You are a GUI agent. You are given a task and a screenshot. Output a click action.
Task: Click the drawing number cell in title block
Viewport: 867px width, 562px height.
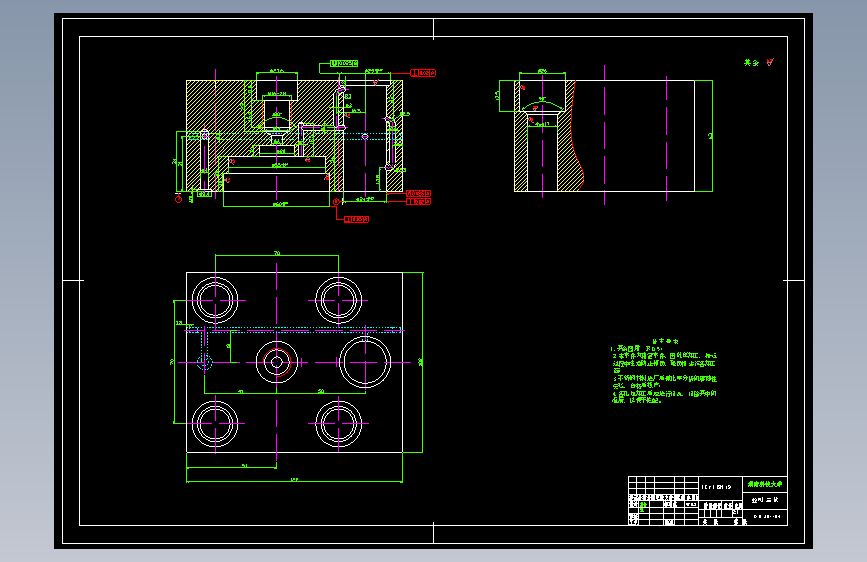click(x=767, y=517)
